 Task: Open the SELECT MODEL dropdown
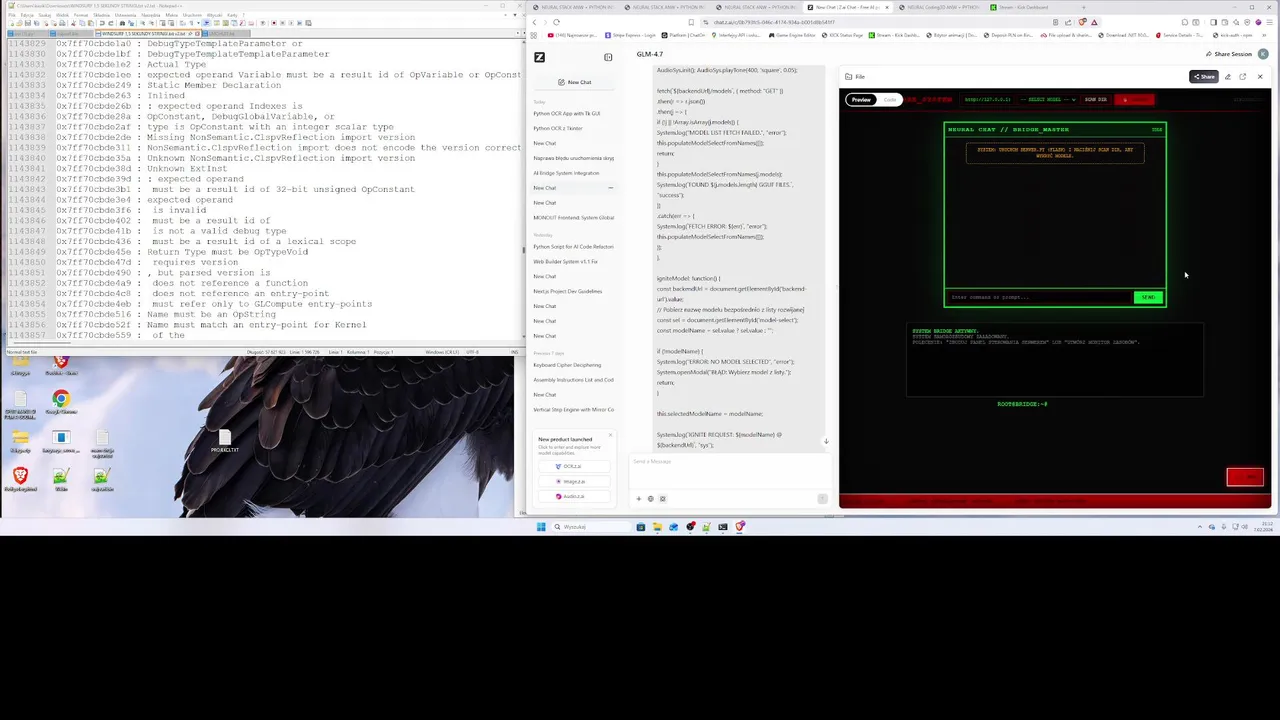click(x=1050, y=99)
